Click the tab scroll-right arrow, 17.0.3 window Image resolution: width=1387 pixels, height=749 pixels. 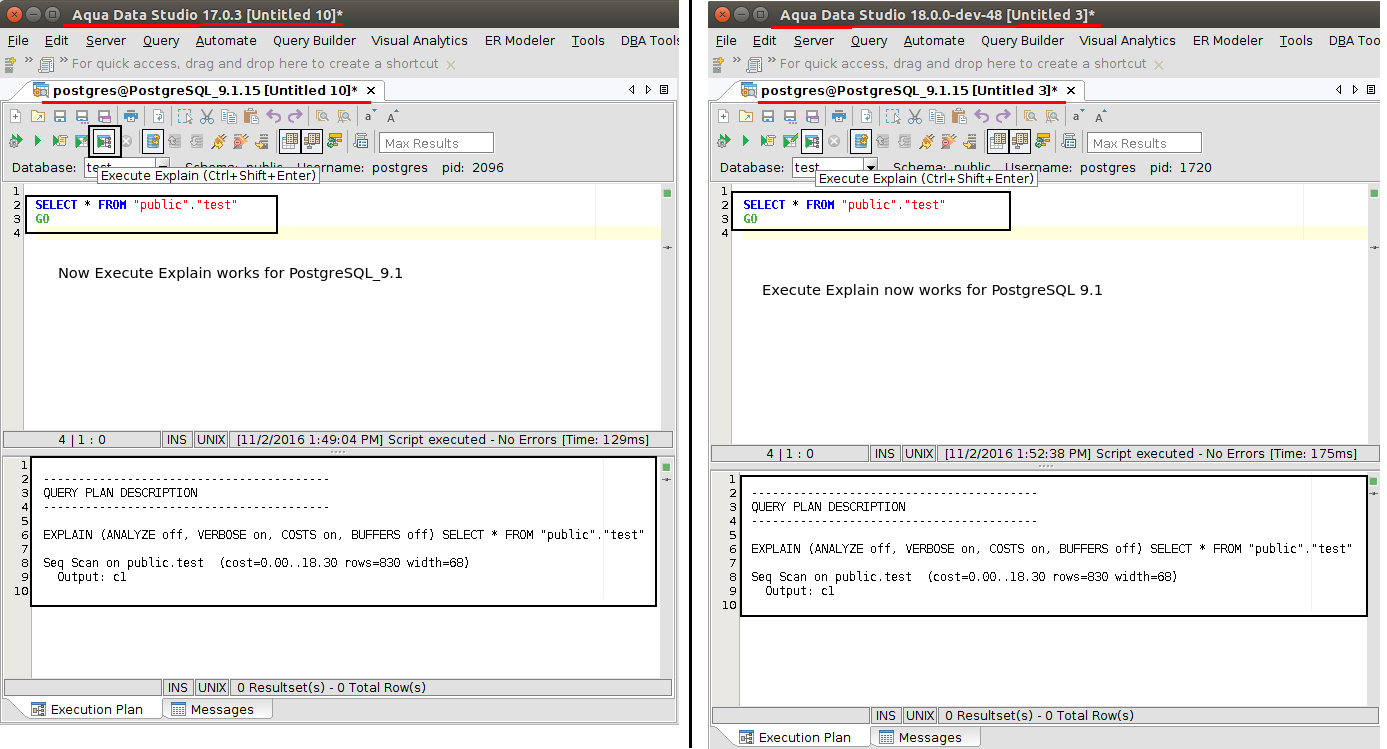[x=648, y=90]
